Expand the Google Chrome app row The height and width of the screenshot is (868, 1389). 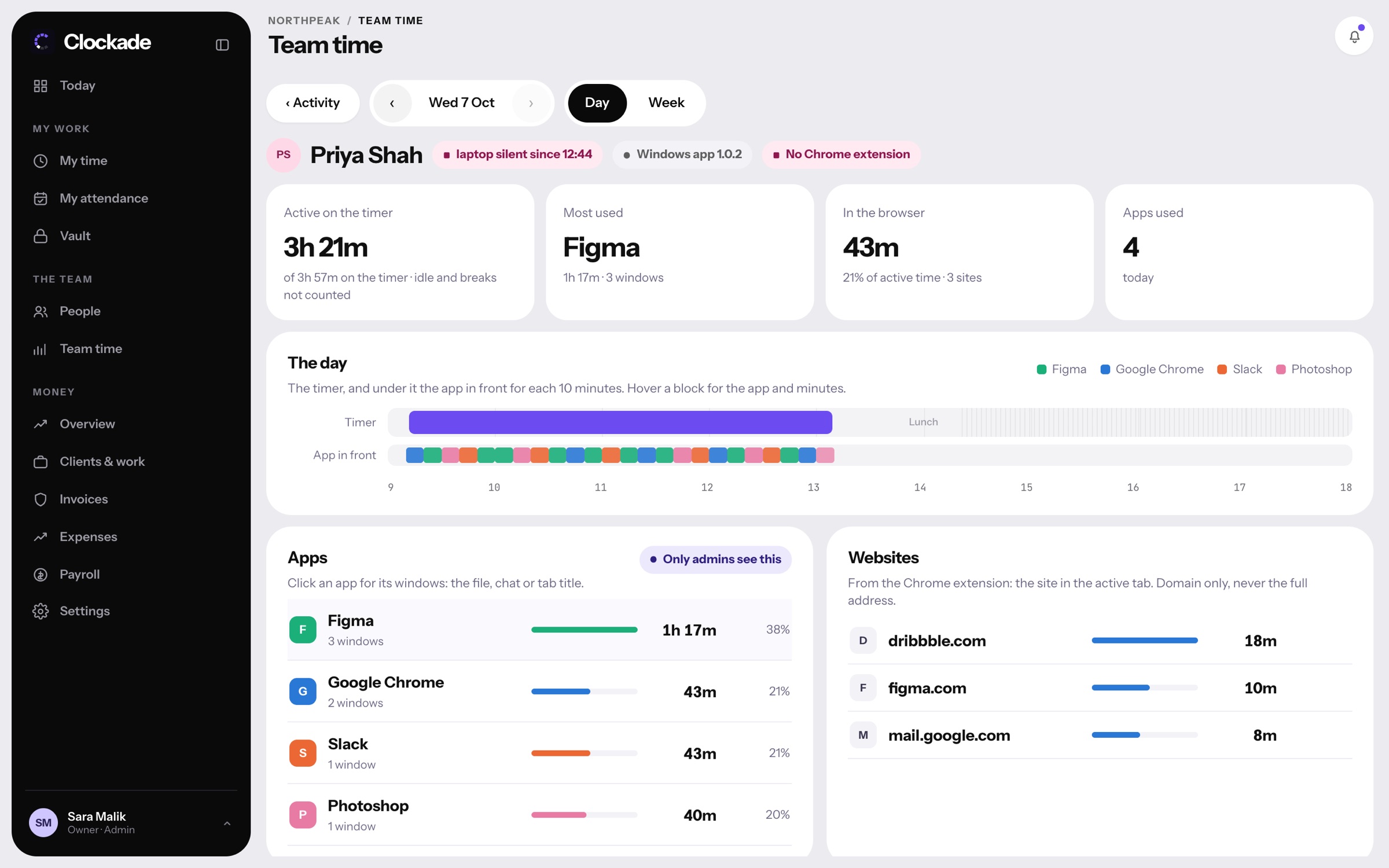tap(539, 692)
